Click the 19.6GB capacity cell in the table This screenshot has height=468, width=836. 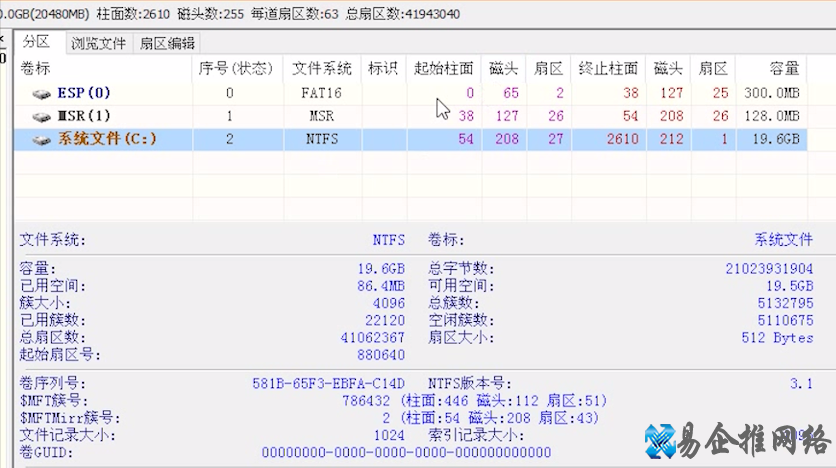pyautogui.click(x=776, y=139)
